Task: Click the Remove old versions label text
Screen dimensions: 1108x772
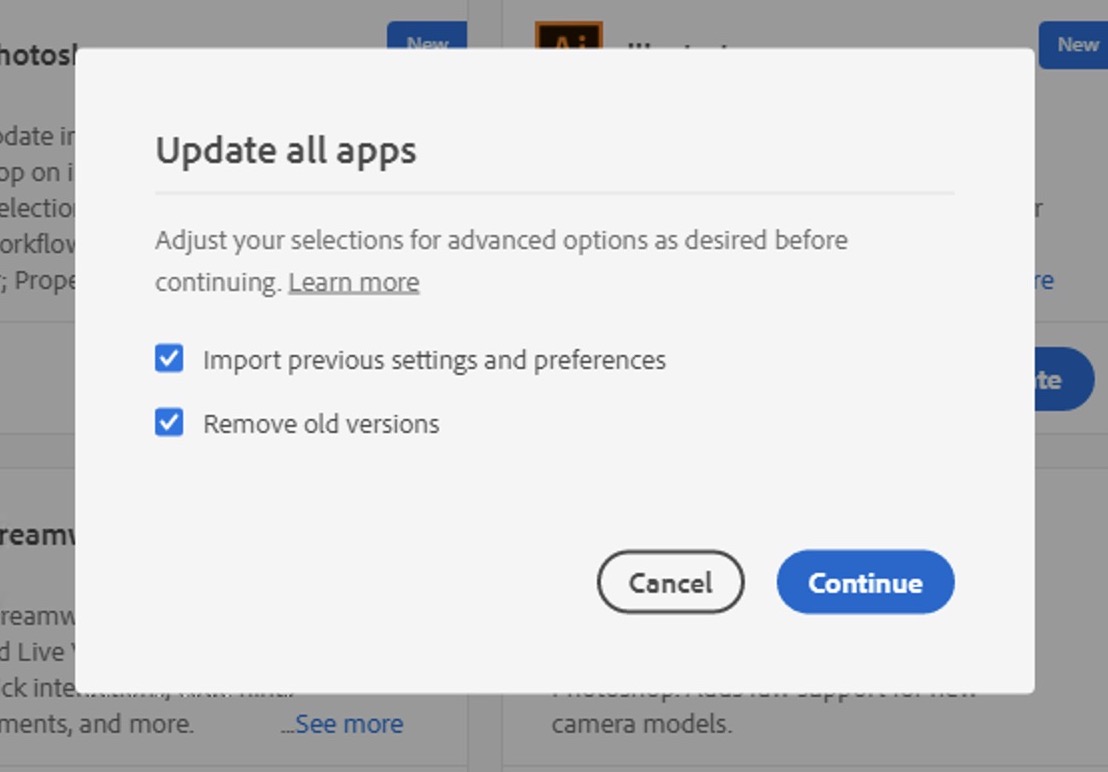Action: tap(321, 424)
